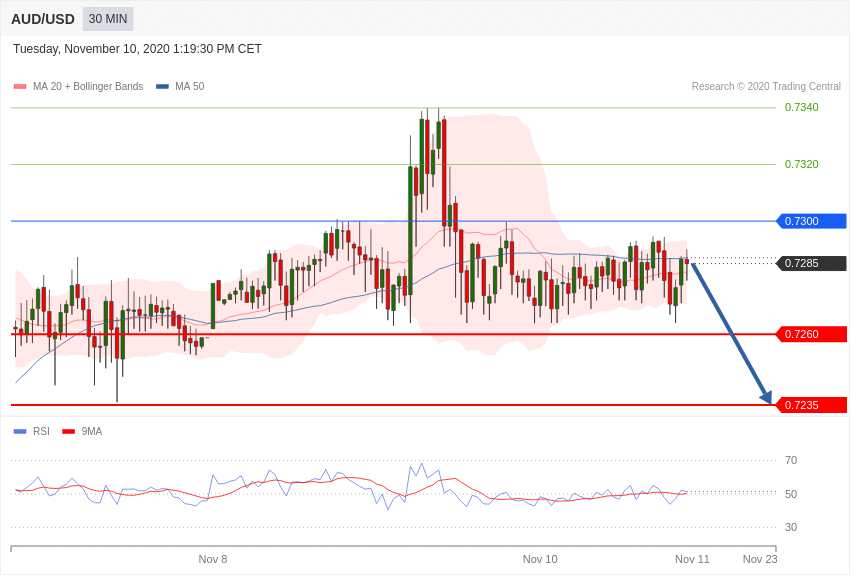Image resolution: width=850 pixels, height=576 pixels.
Task: Click the 0.7320 resistance level label
Action: tap(802, 164)
